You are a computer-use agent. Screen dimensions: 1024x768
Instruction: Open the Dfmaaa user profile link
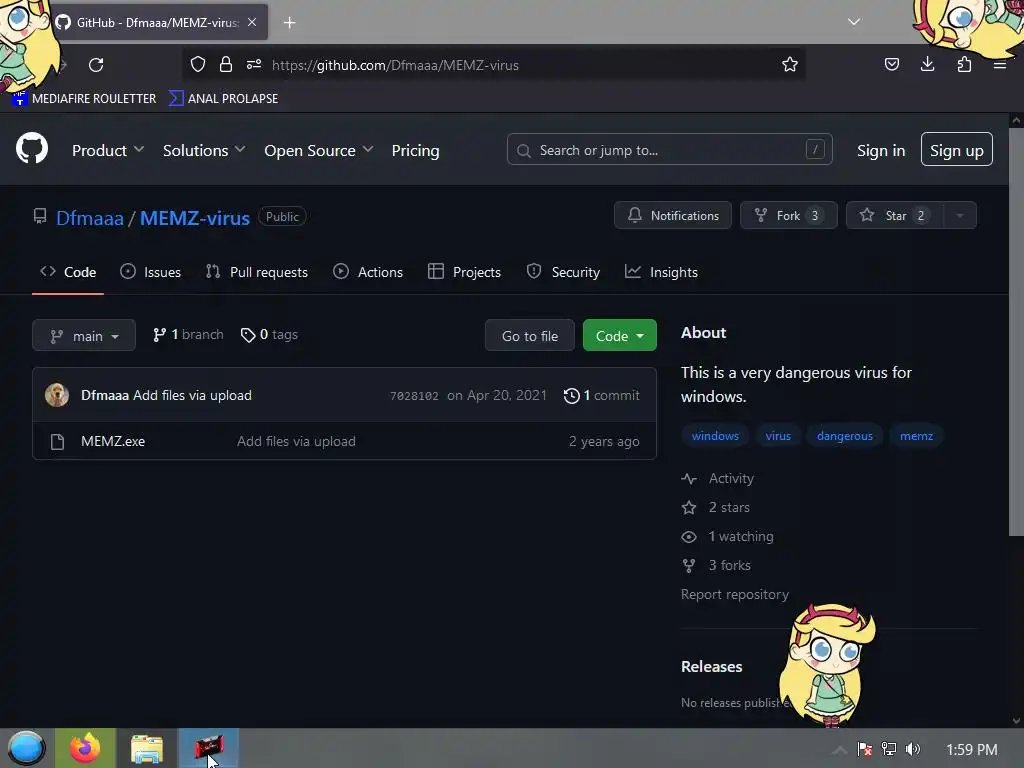point(89,217)
